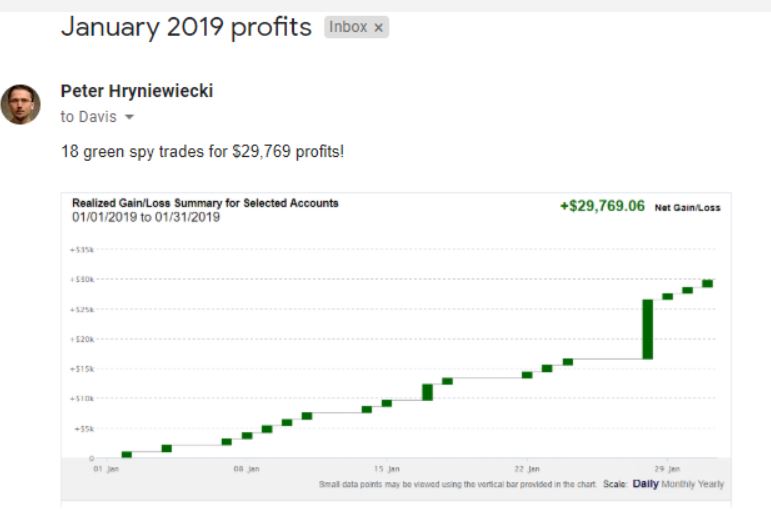Open the embedded Realized Gain/Loss chart image
This screenshot has width=771, height=516.
coord(396,347)
